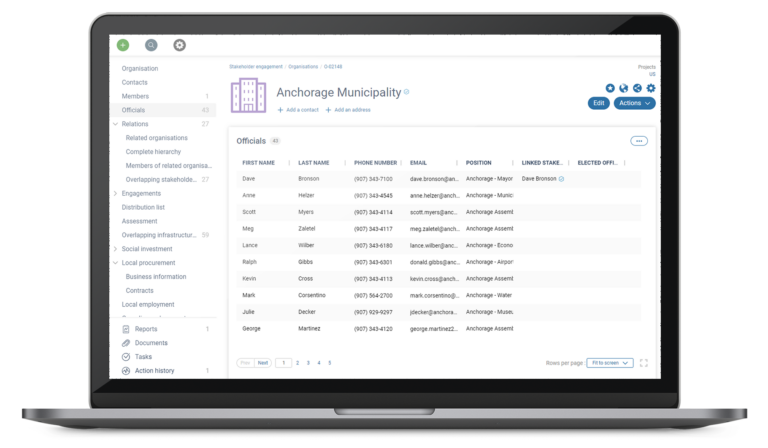Click the globe map icon

[624, 88]
